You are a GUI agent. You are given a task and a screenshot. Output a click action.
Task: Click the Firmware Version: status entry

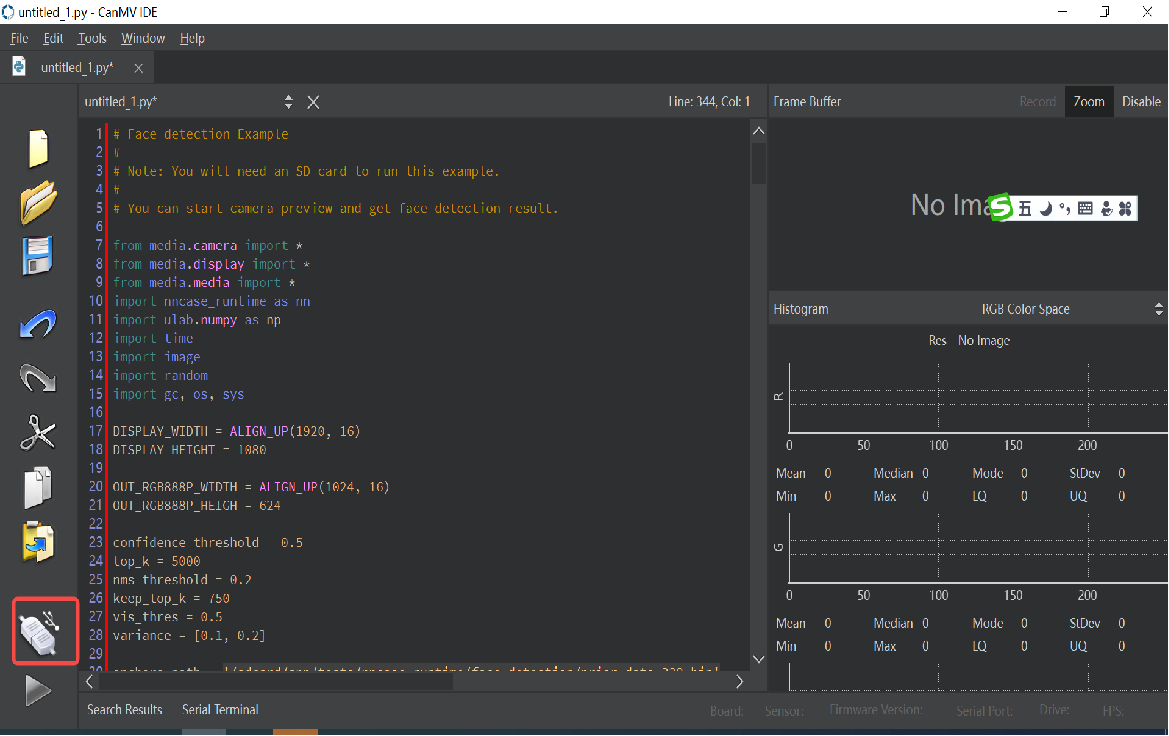(x=876, y=709)
